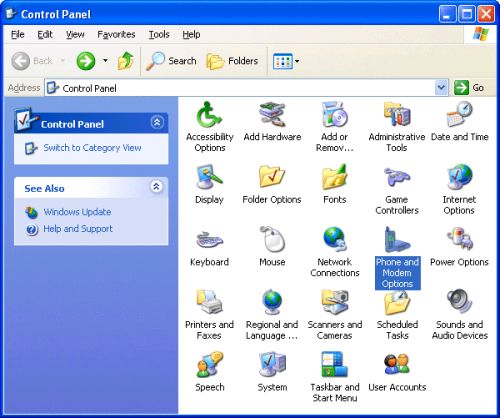Open the Keyboard settings icon
Image resolution: width=500 pixels, height=418 pixels.
point(209,240)
